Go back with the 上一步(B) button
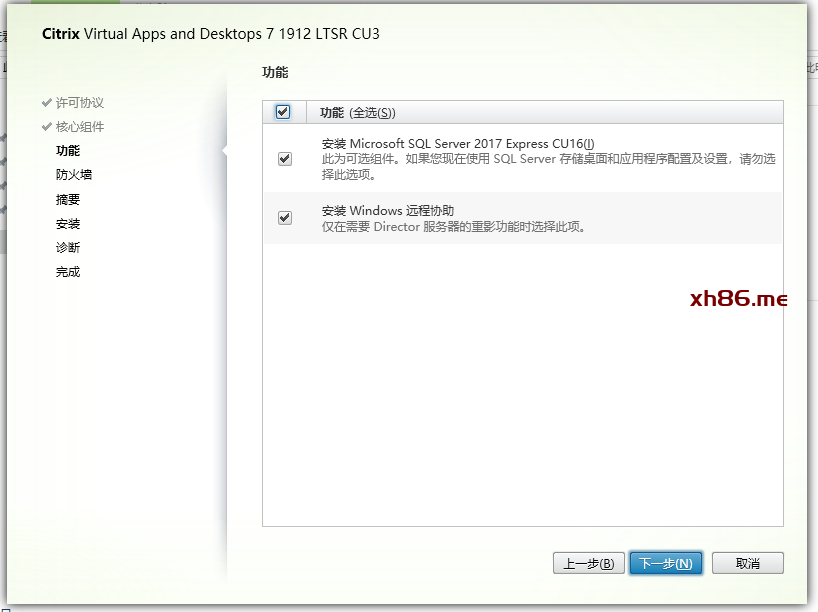This screenshot has height=612, width=818. click(588, 563)
